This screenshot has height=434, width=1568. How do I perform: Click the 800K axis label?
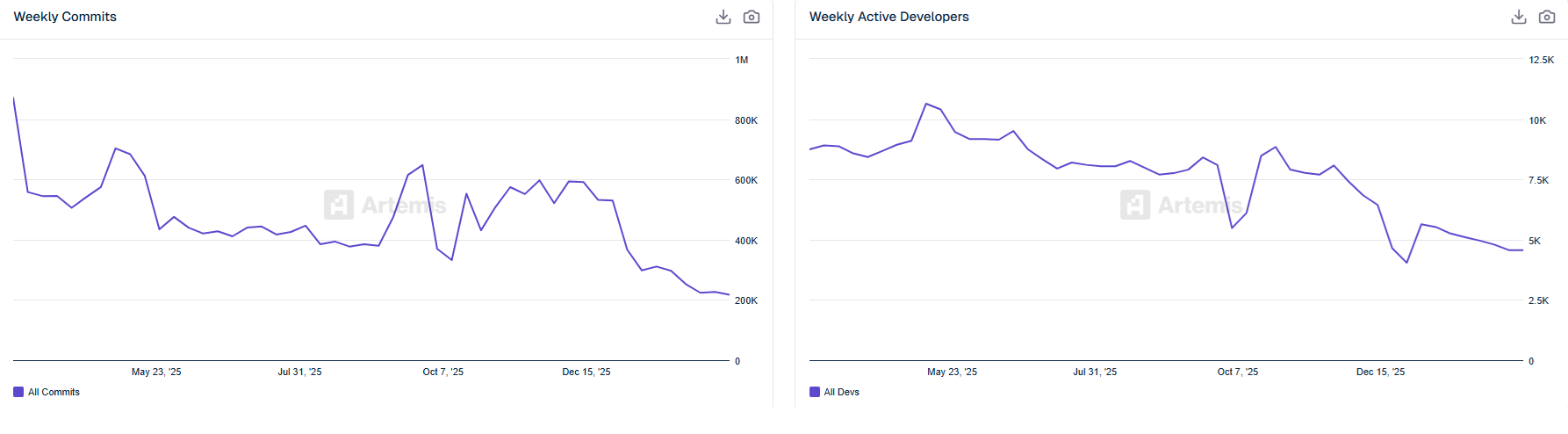click(746, 120)
